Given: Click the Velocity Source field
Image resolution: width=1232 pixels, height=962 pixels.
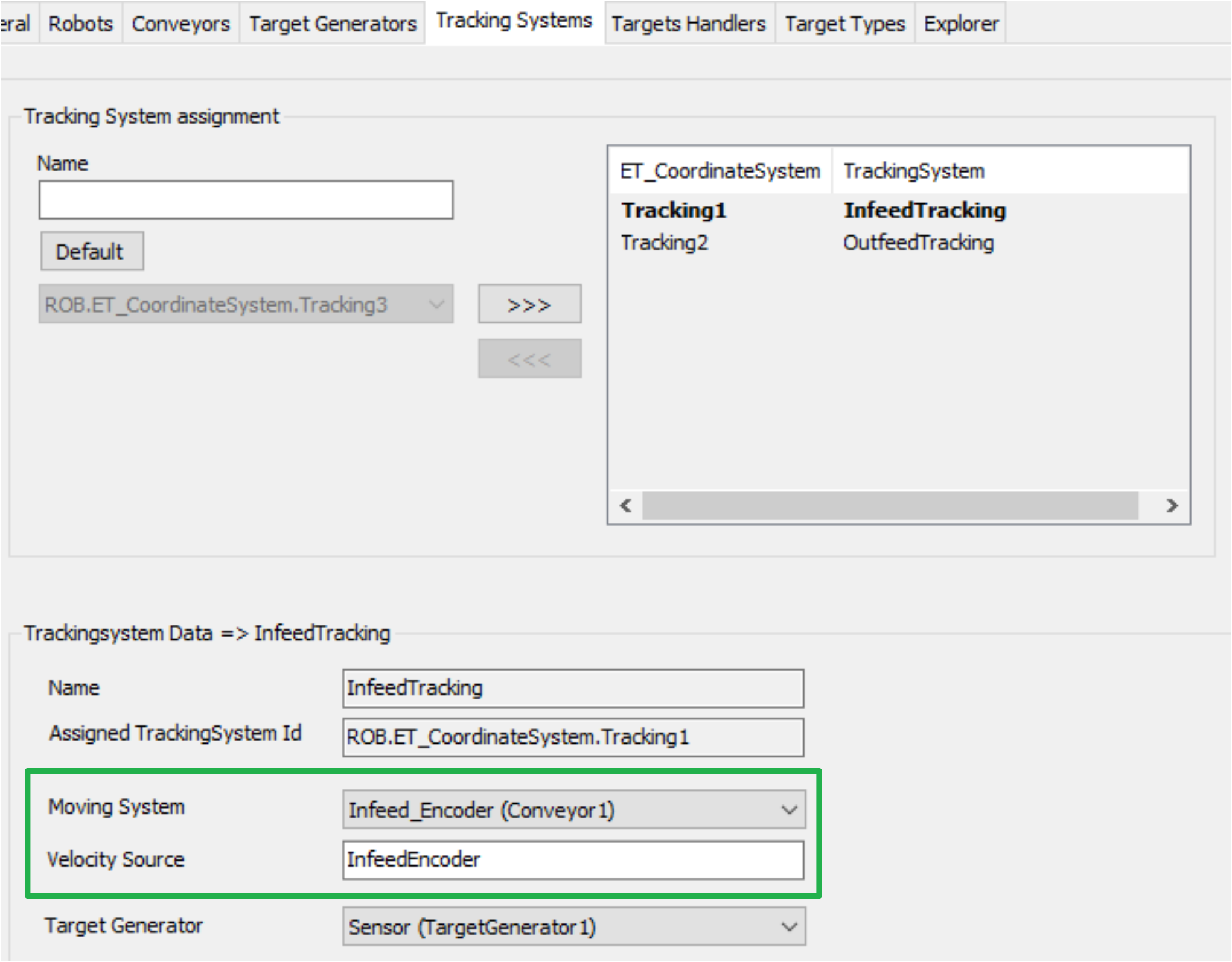Looking at the screenshot, I should click(x=573, y=859).
